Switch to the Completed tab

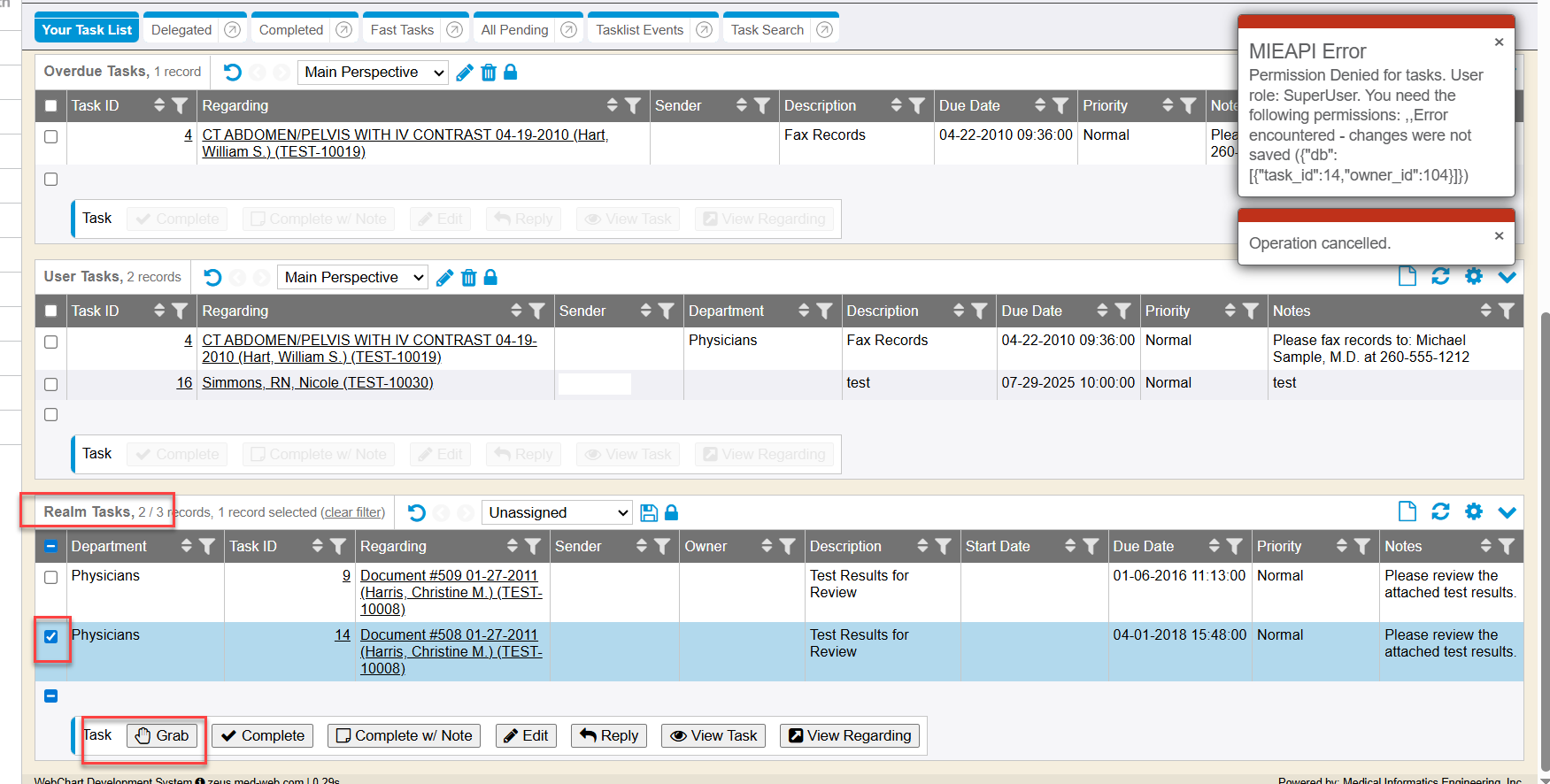(291, 30)
